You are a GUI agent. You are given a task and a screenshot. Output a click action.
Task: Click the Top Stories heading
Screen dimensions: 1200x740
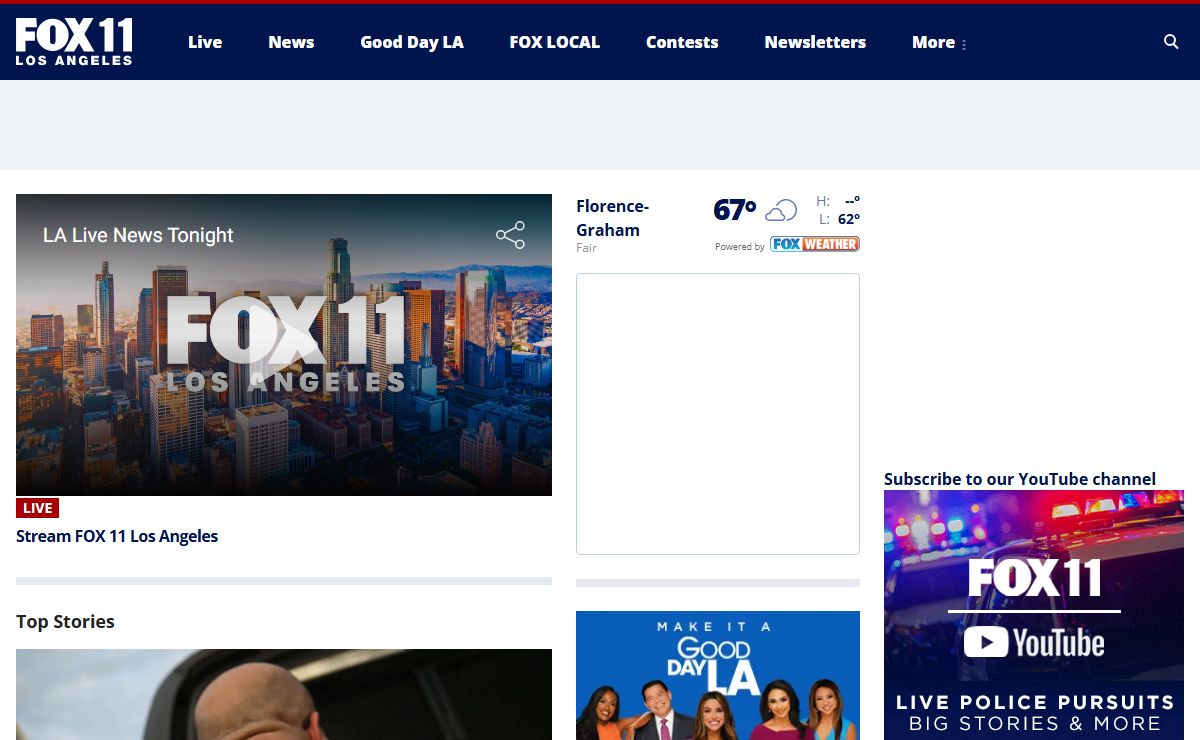click(65, 622)
